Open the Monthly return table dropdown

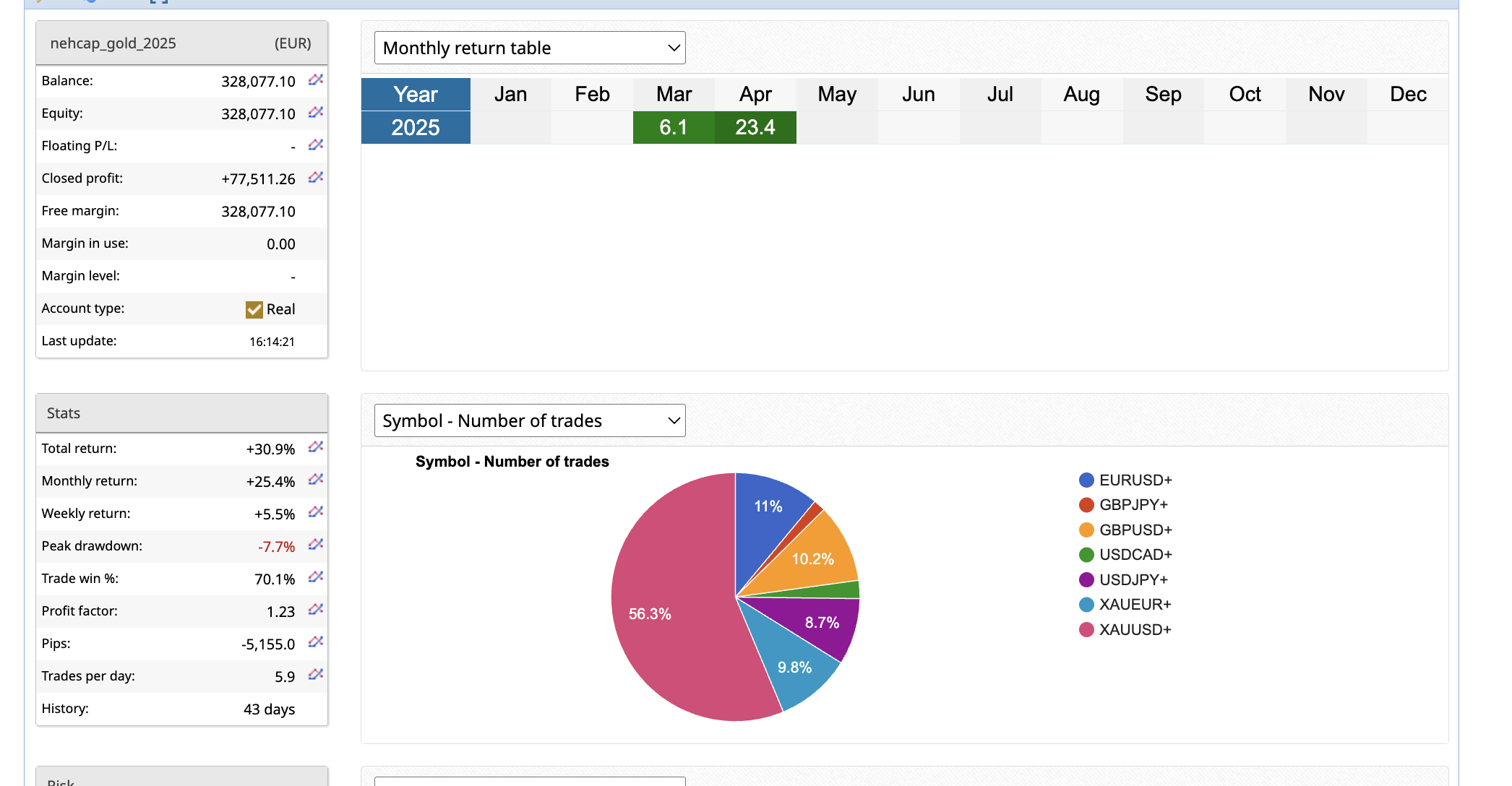point(530,48)
